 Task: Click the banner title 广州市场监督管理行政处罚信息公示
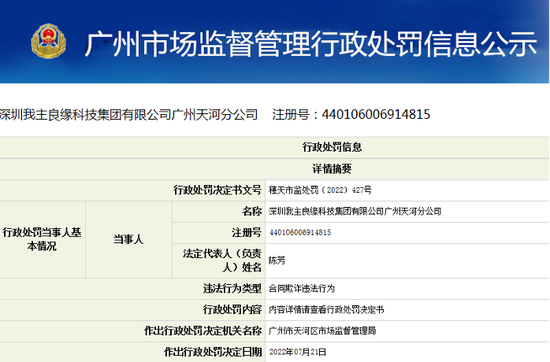311,44
